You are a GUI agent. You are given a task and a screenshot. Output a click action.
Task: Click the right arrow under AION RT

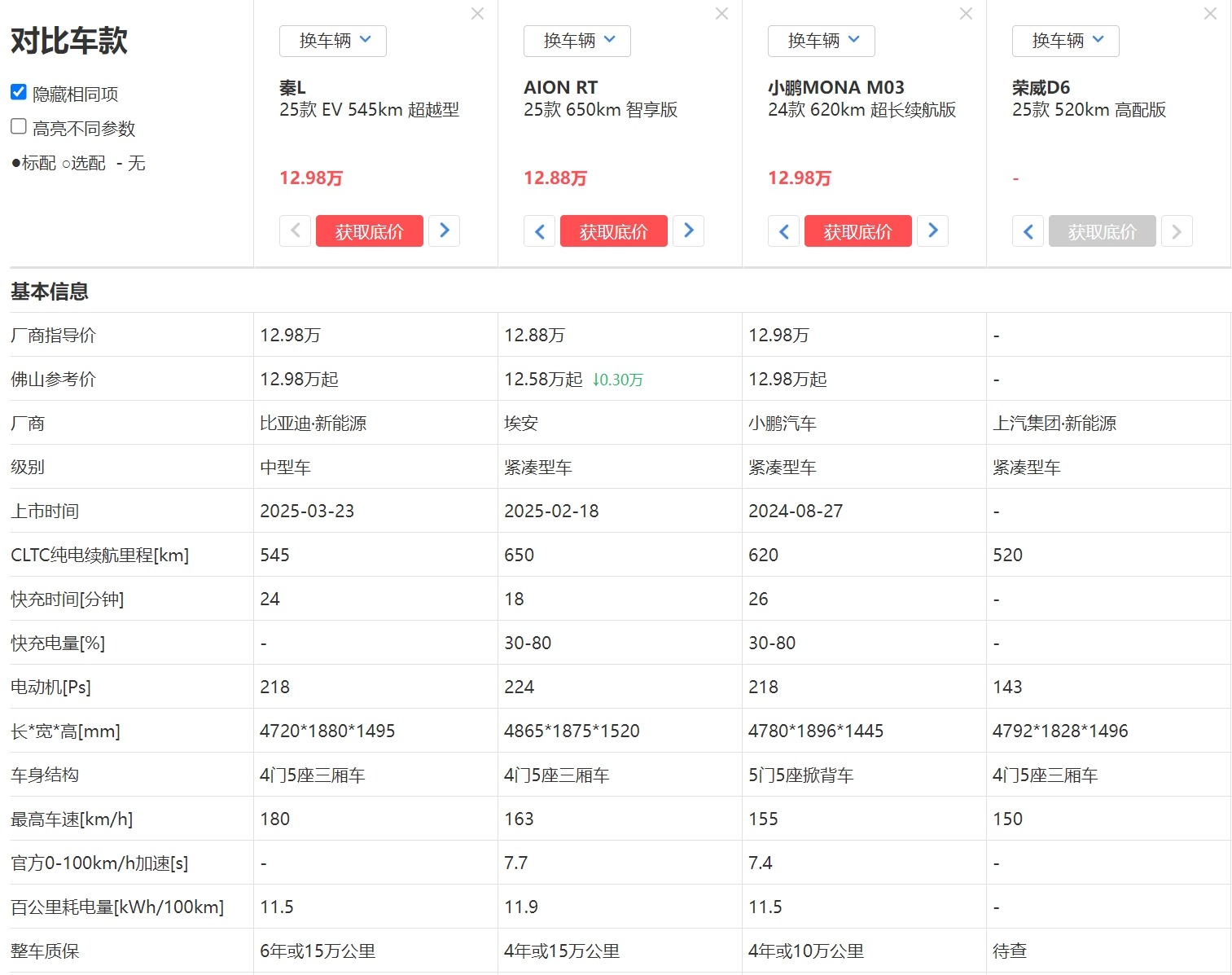[x=689, y=231]
